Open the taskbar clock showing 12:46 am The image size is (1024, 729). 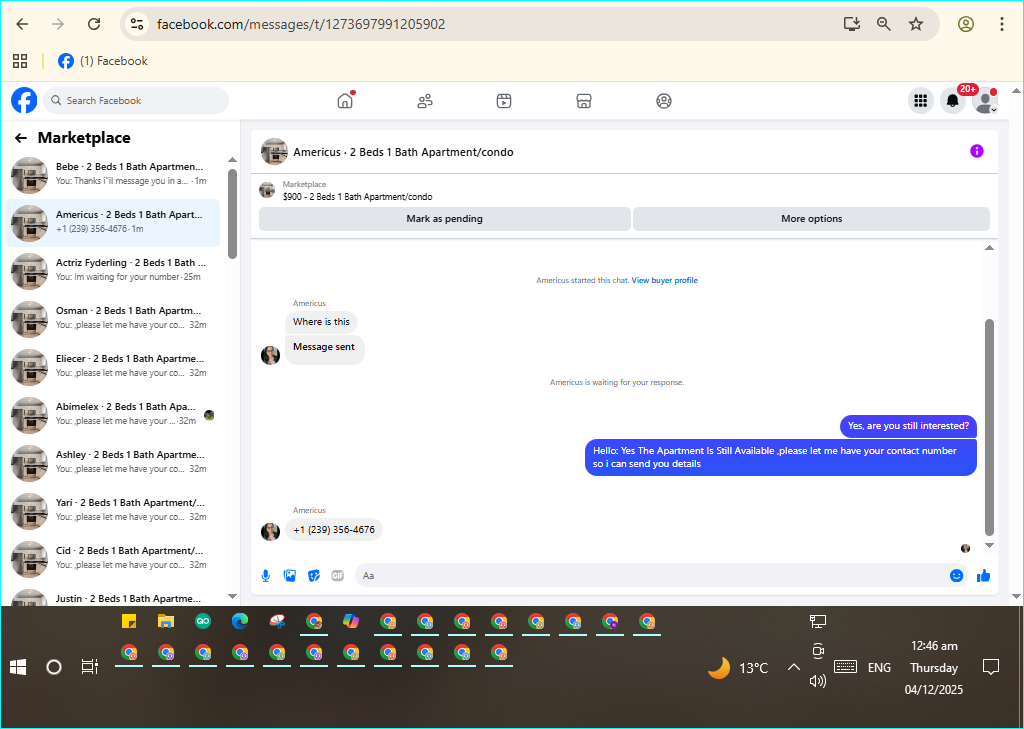point(934,668)
